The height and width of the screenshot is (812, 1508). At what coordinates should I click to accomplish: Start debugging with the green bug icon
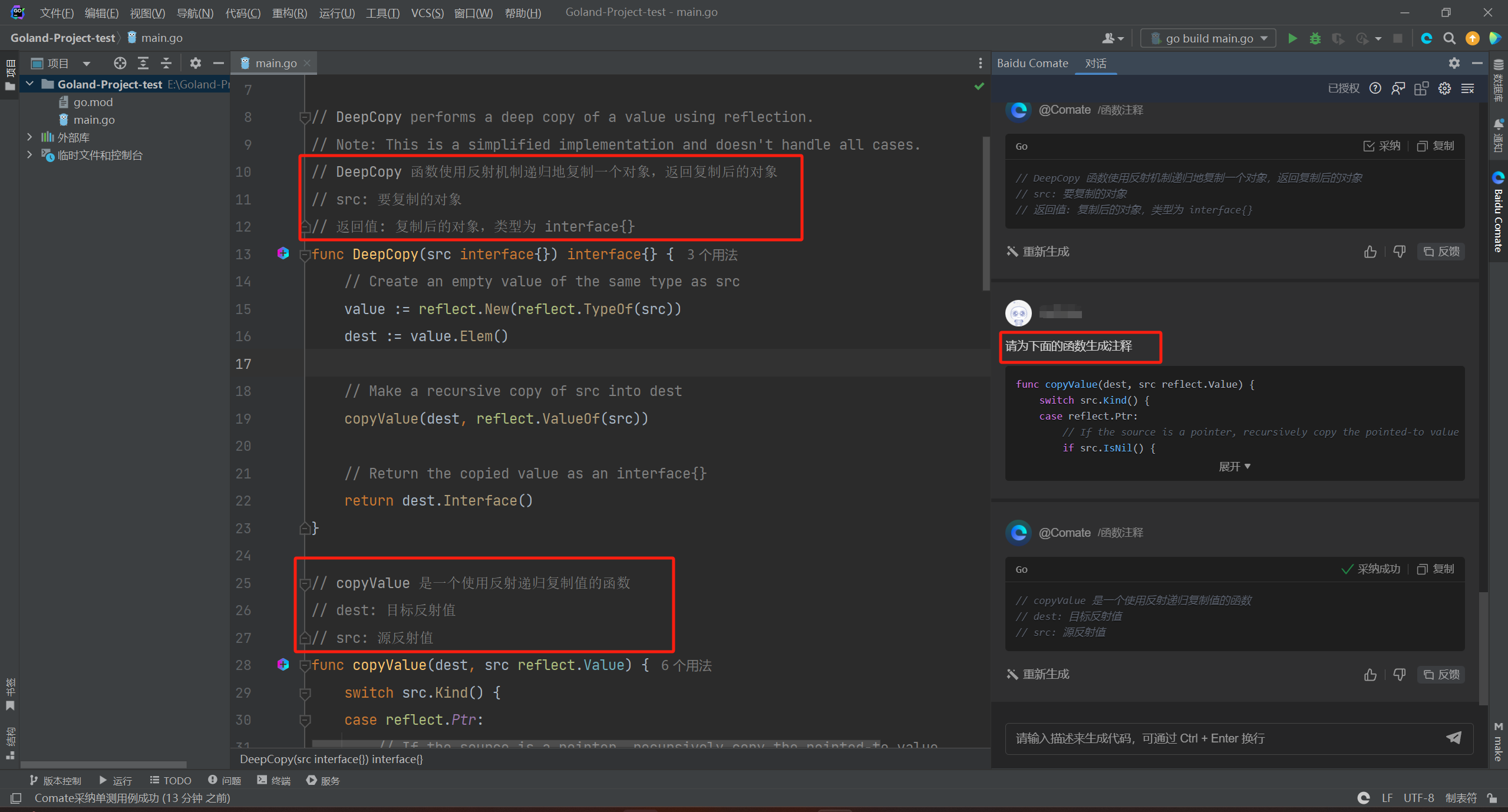(1315, 38)
